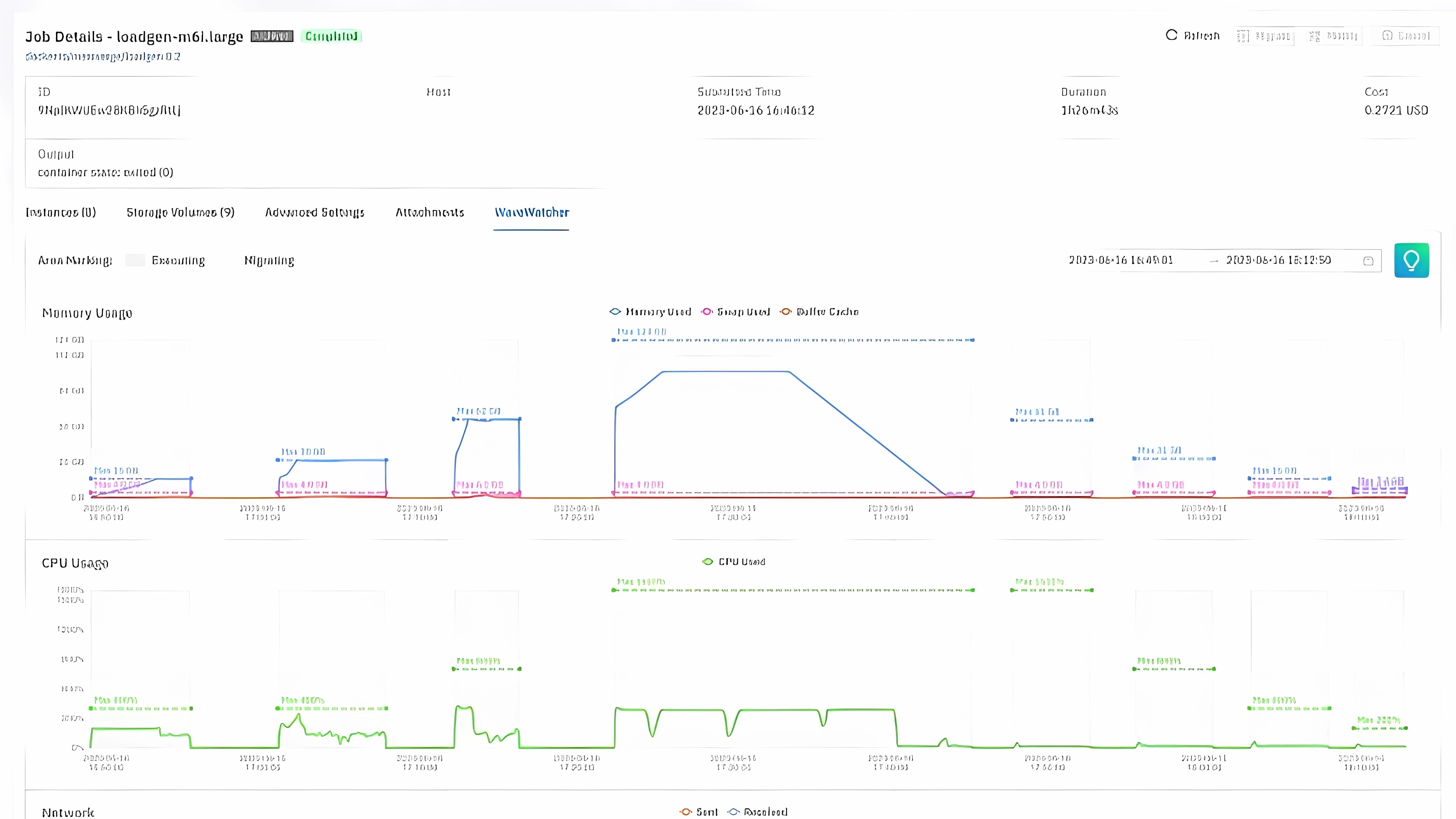
Task: Click the Received legend marker in Network
Action: (734, 812)
